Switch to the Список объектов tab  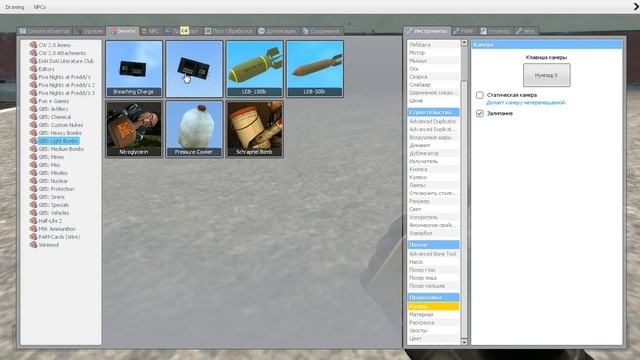click(x=45, y=31)
